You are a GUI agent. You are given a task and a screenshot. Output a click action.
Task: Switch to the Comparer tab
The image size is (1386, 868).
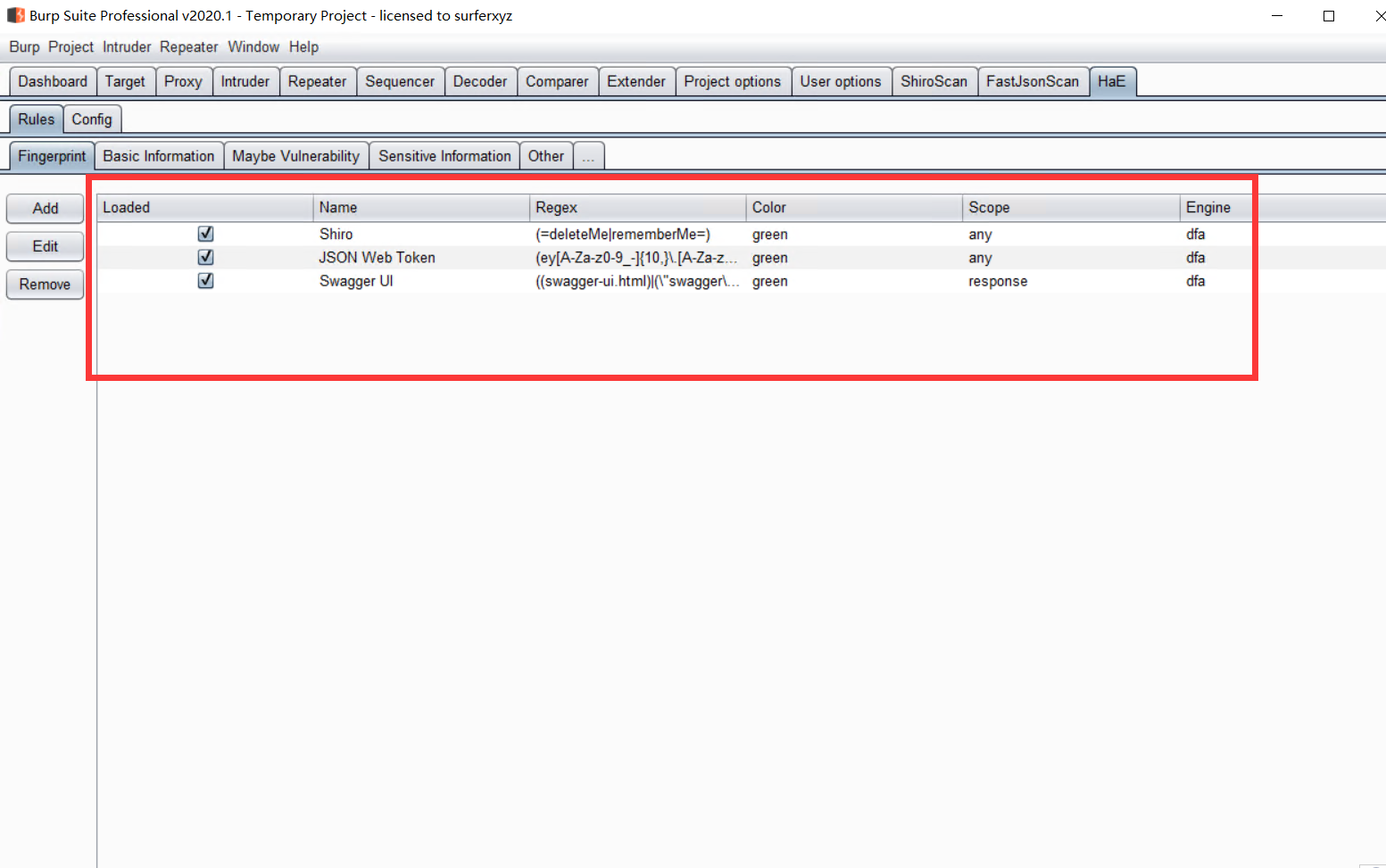coord(557,81)
